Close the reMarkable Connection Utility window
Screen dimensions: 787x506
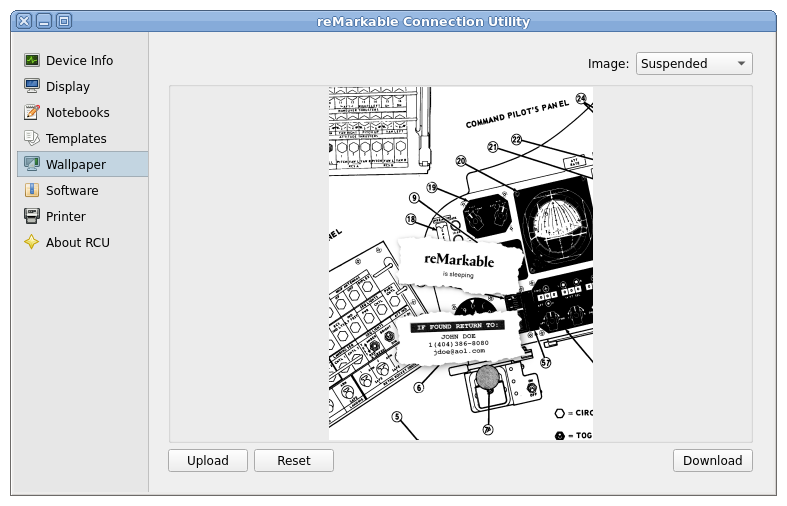tap(24, 21)
